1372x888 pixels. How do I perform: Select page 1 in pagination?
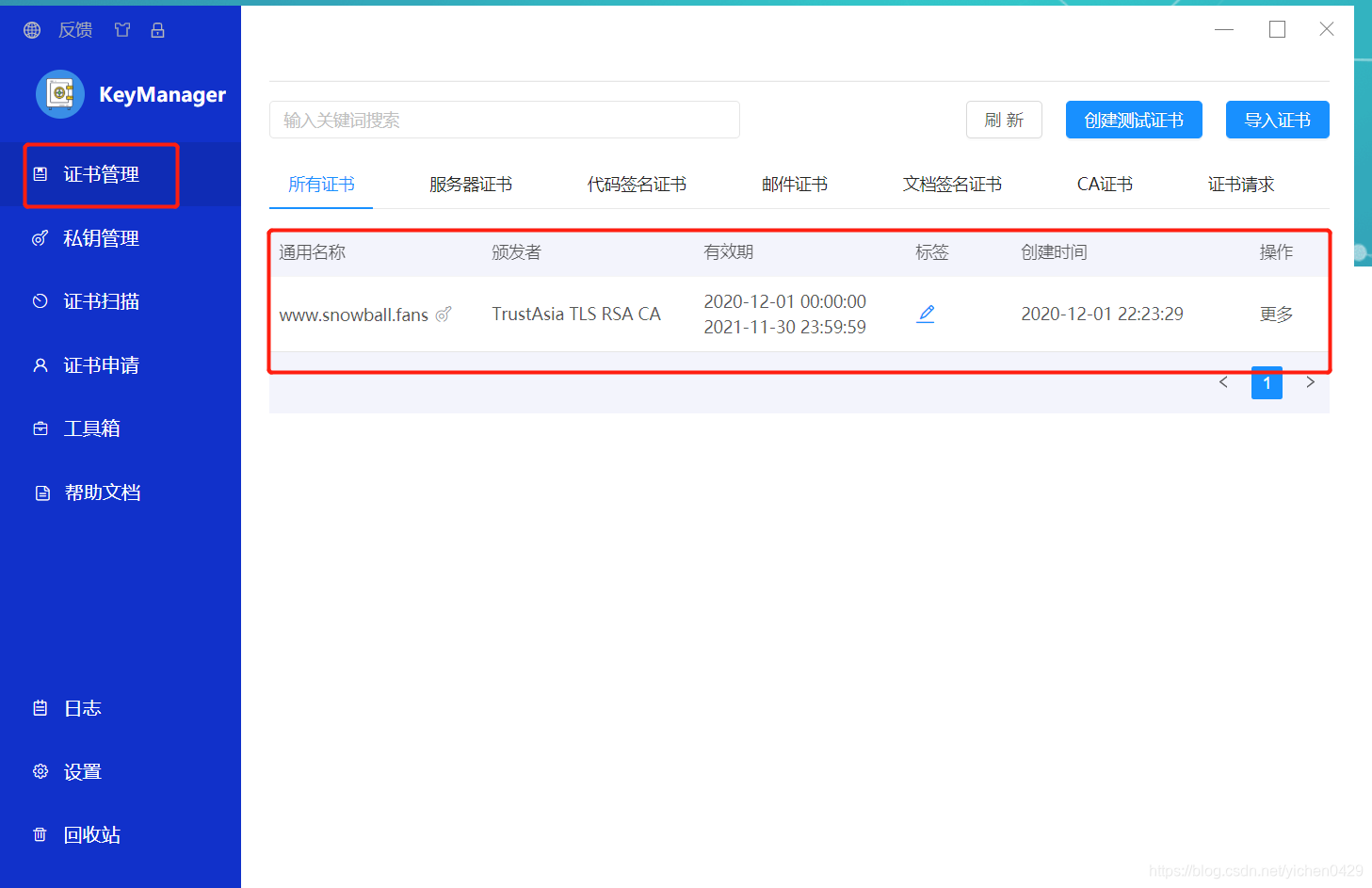(x=1267, y=382)
